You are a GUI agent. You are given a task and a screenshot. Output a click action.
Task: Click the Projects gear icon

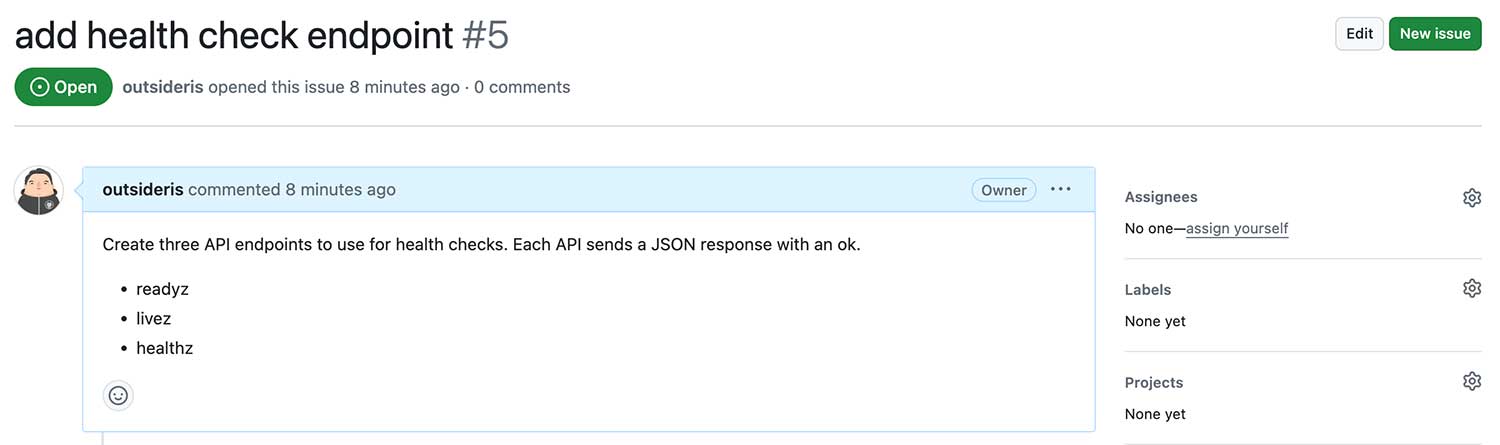[x=1471, y=381]
